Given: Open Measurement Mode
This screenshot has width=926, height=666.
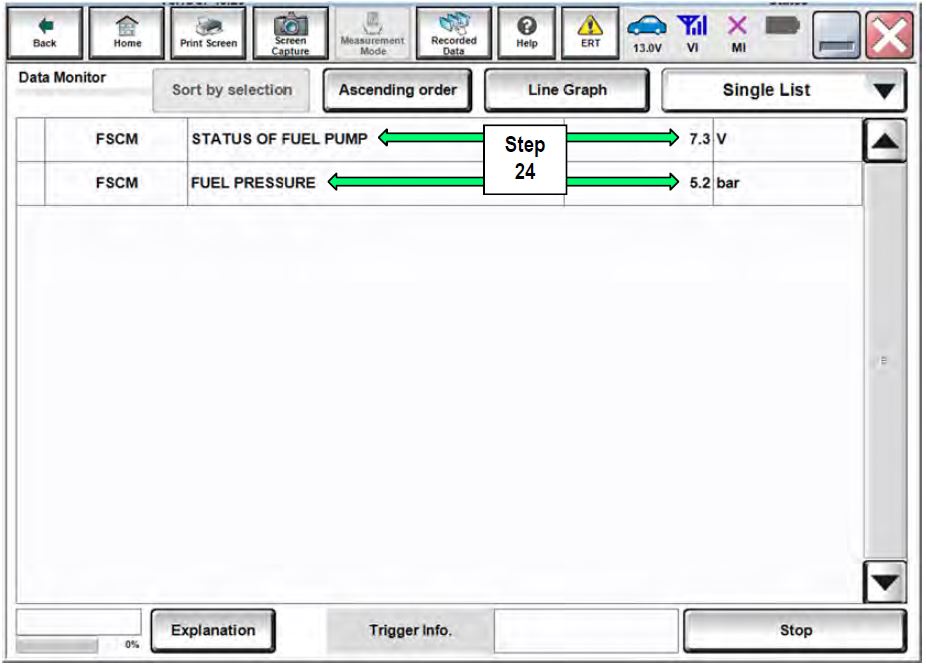Looking at the screenshot, I should coord(372,33).
